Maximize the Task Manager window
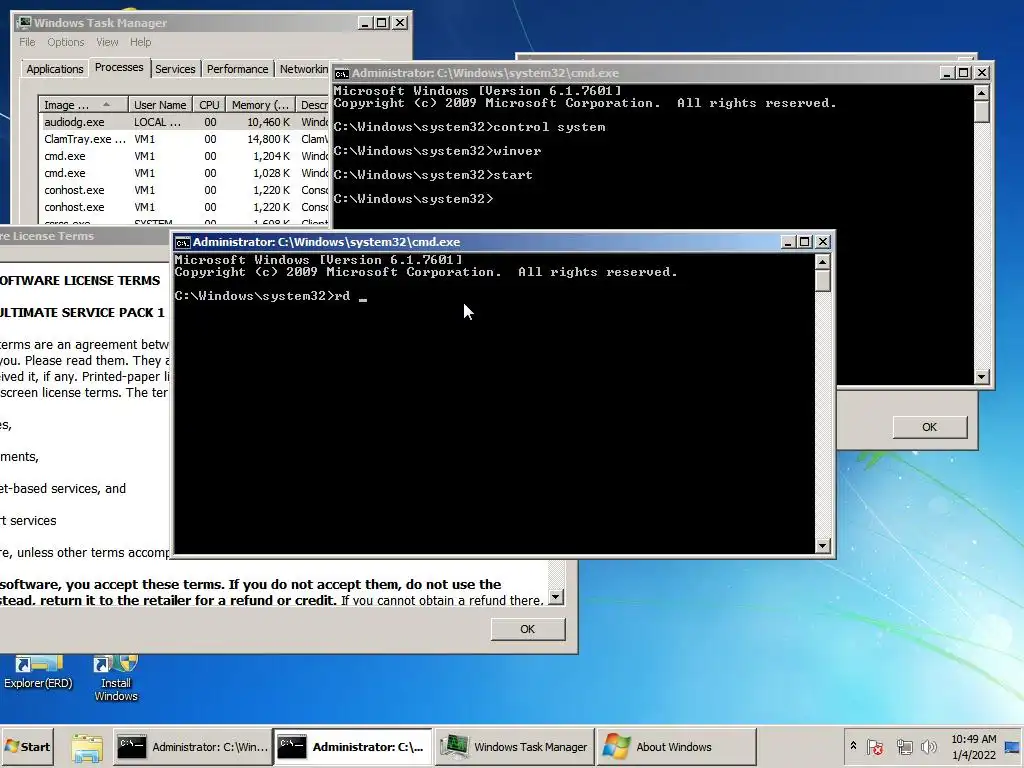 [x=382, y=23]
